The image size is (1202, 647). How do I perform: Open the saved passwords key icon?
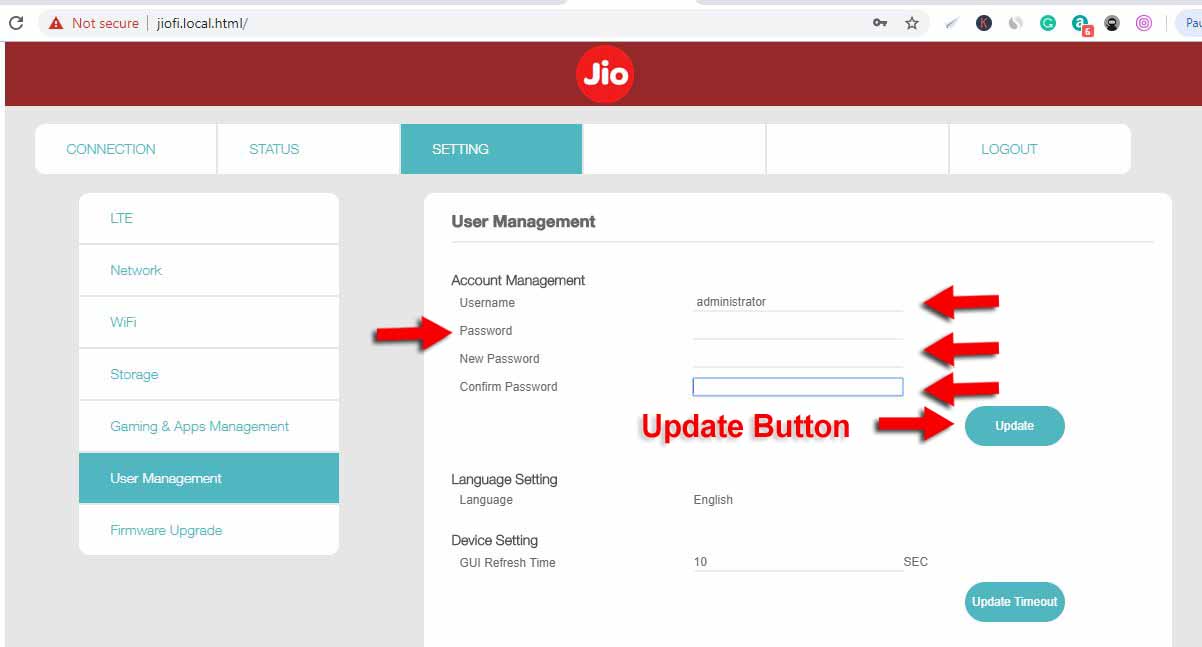[x=879, y=22]
